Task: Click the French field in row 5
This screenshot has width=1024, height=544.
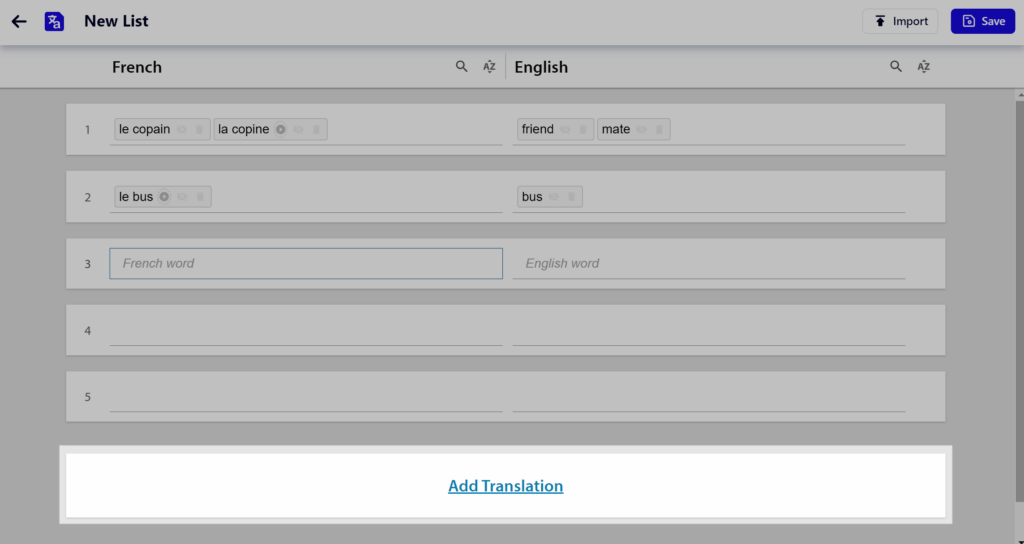Action: (x=306, y=397)
